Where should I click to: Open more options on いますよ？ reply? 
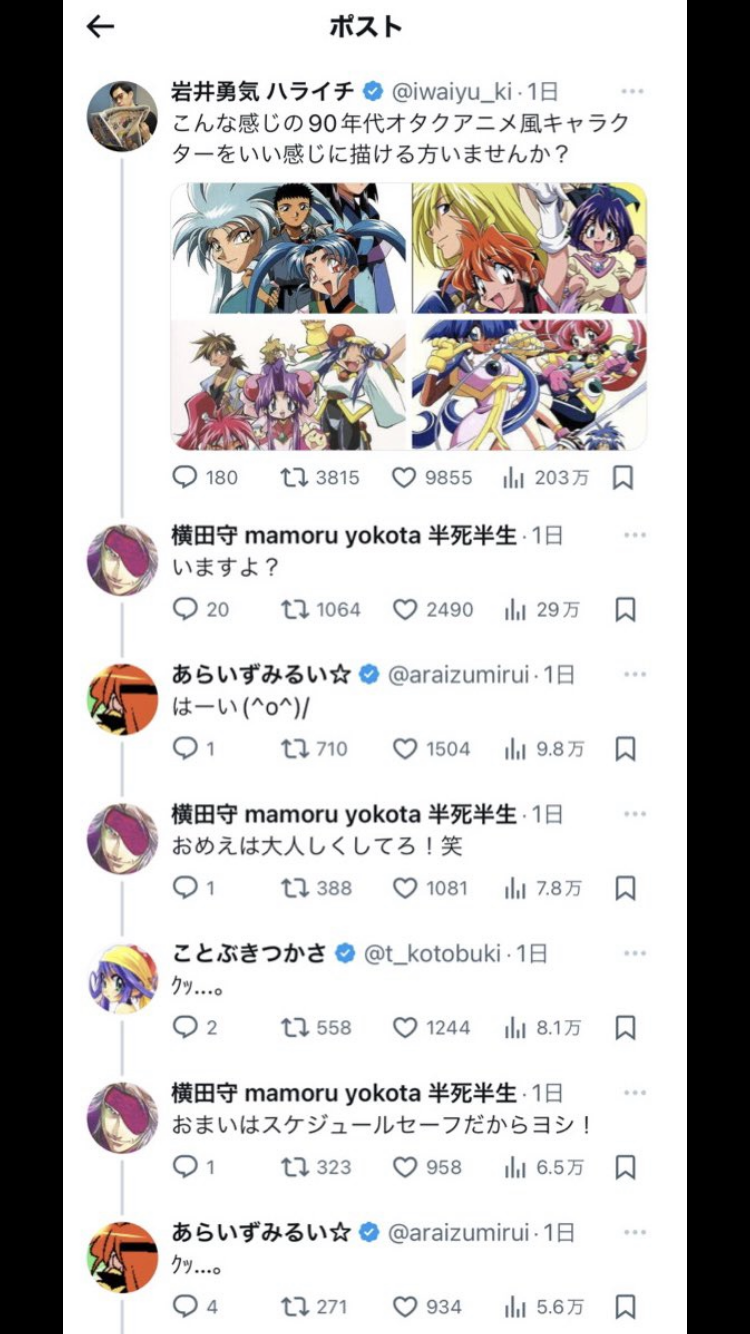(634, 535)
